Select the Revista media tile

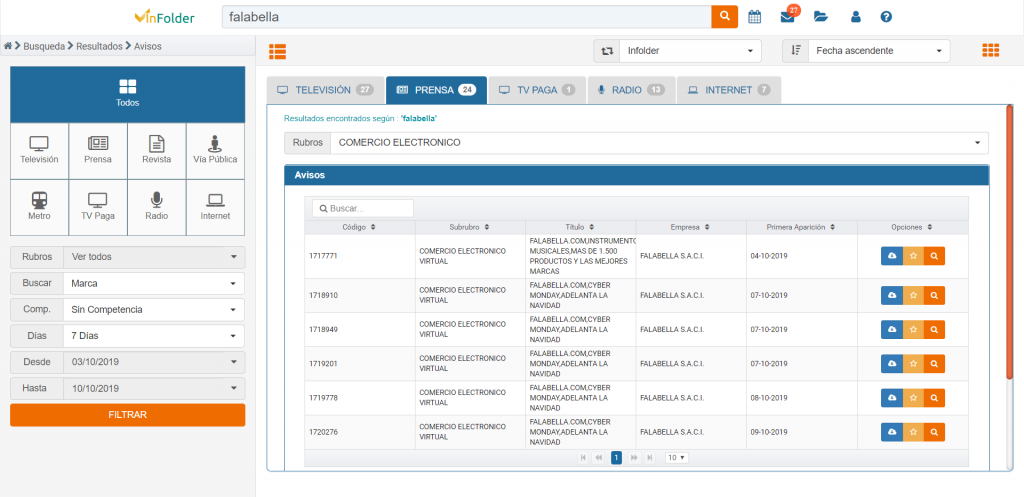tap(157, 151)
